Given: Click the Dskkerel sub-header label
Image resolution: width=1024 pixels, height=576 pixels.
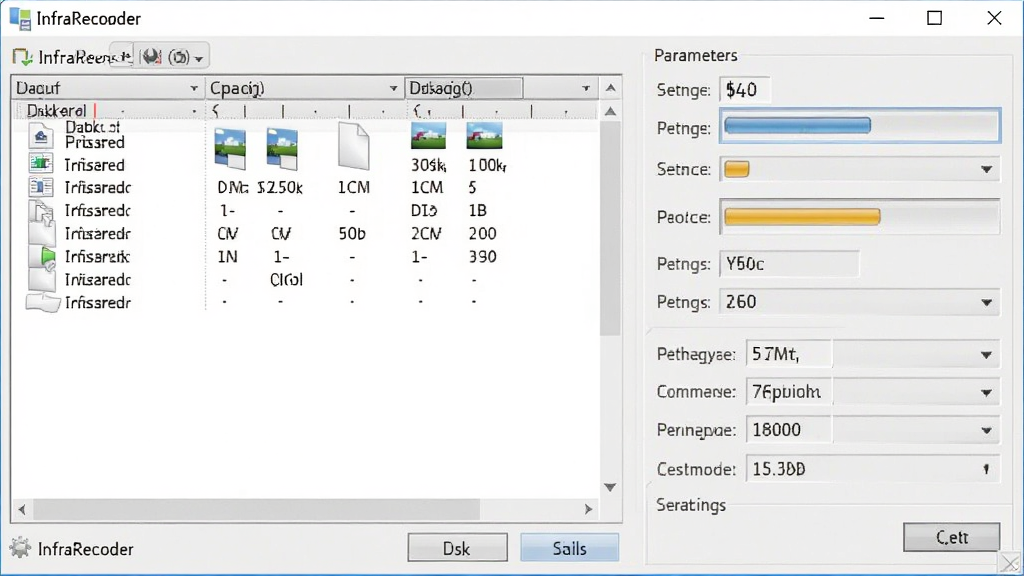Looking at the screenshot, I should pyautogui.click(x=56, y=111).
